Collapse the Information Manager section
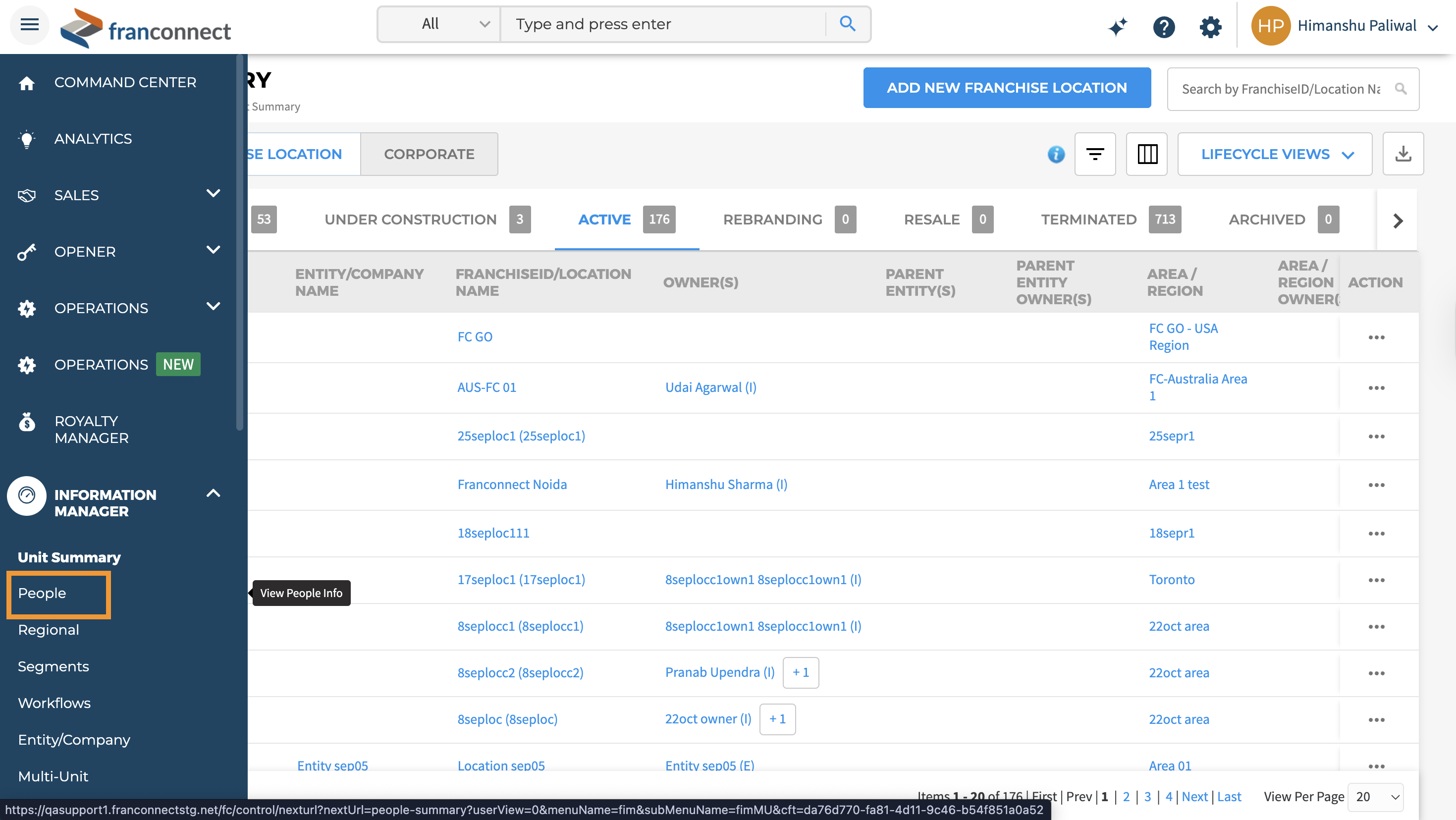 pos(213,493)
